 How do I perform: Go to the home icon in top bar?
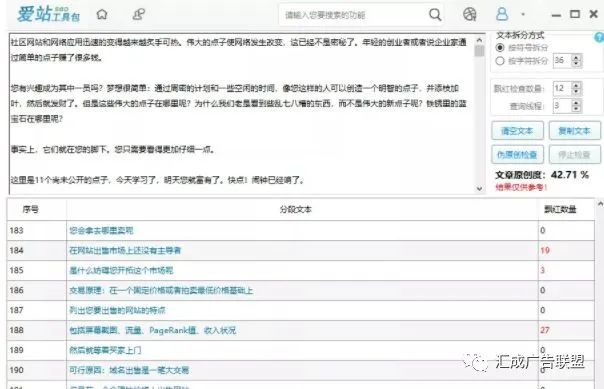click(x=102, y=15)
